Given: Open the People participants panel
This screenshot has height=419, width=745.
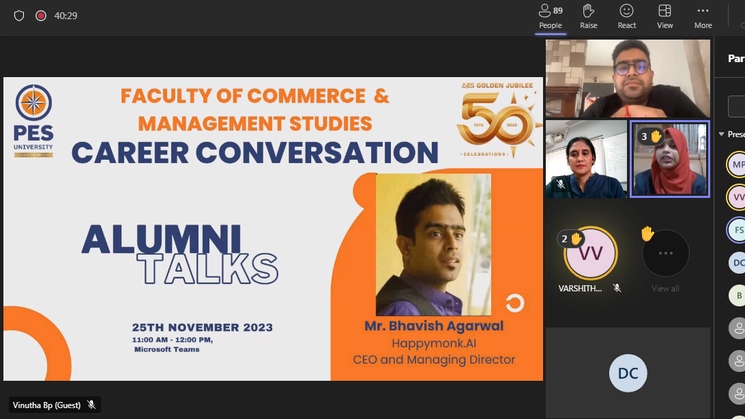Looking at the screenshot, I should pyautogui.click(x=550, y=16).
